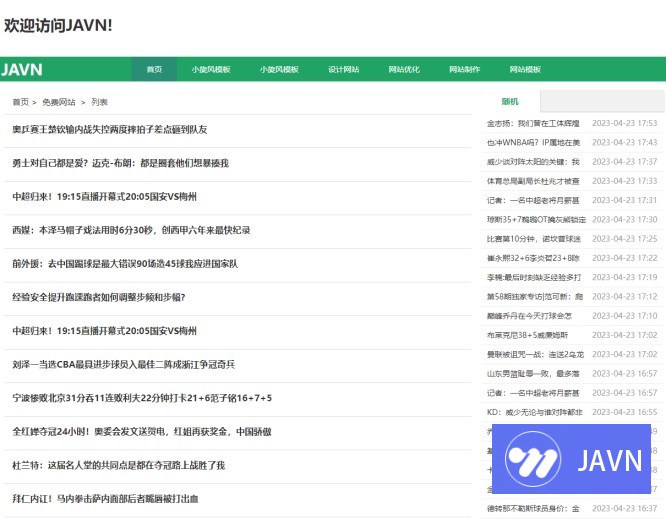Click the JAVN logo in the green navigation bar
This screenshot has width=666, height=519.
tap(22, 70)
